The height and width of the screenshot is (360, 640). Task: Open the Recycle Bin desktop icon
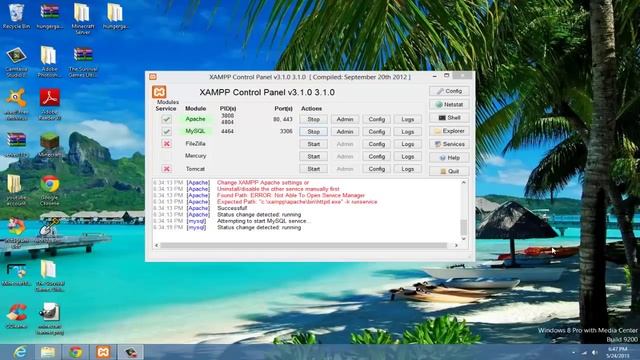tap(16, 16)
